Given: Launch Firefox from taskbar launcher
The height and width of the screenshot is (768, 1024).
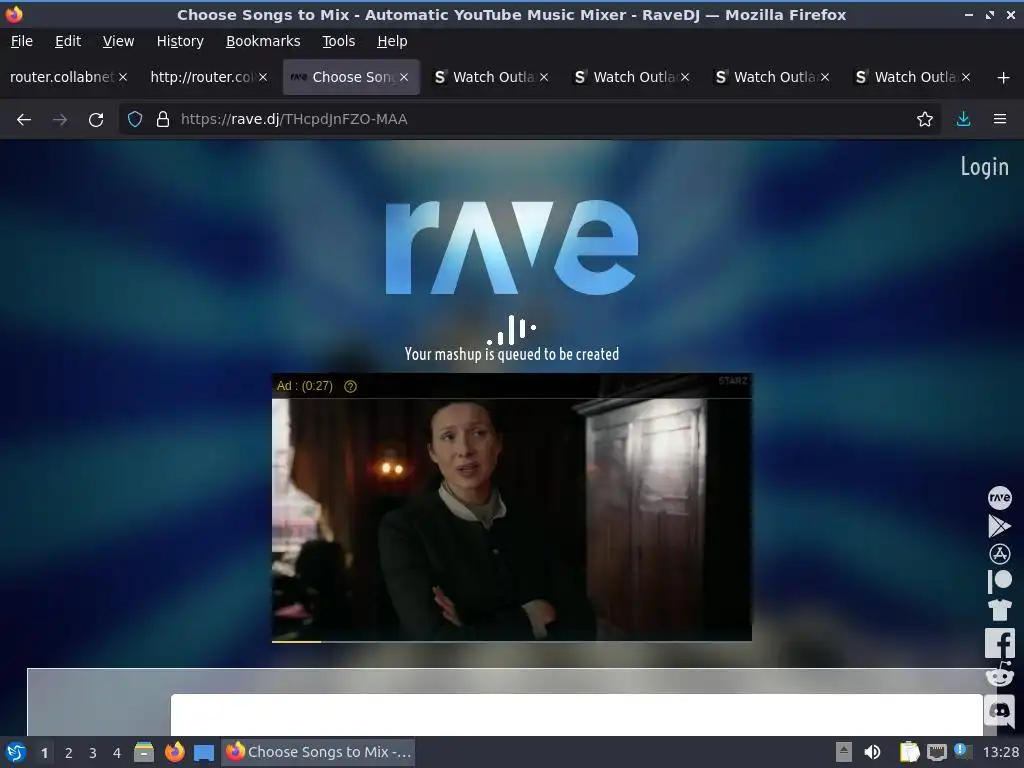Looking at the screenshot, I should (x=174, y=752).
